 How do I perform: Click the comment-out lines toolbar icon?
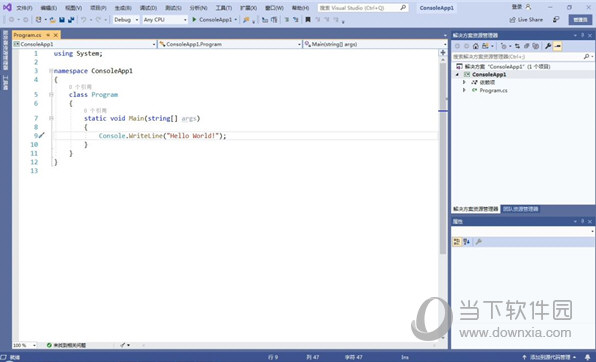(x=287, y=20)
